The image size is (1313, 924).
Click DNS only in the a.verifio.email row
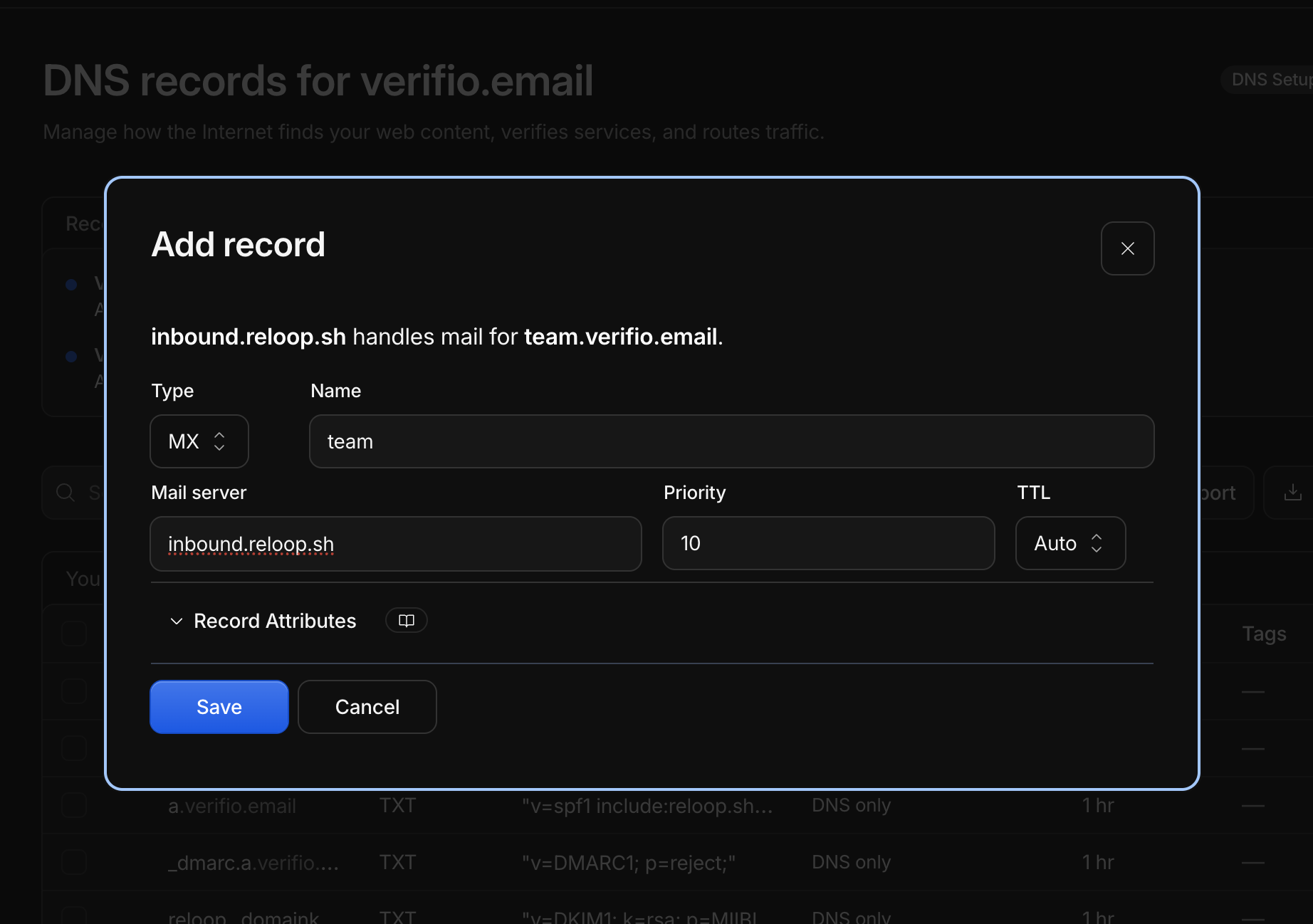(x=852, y=805)
